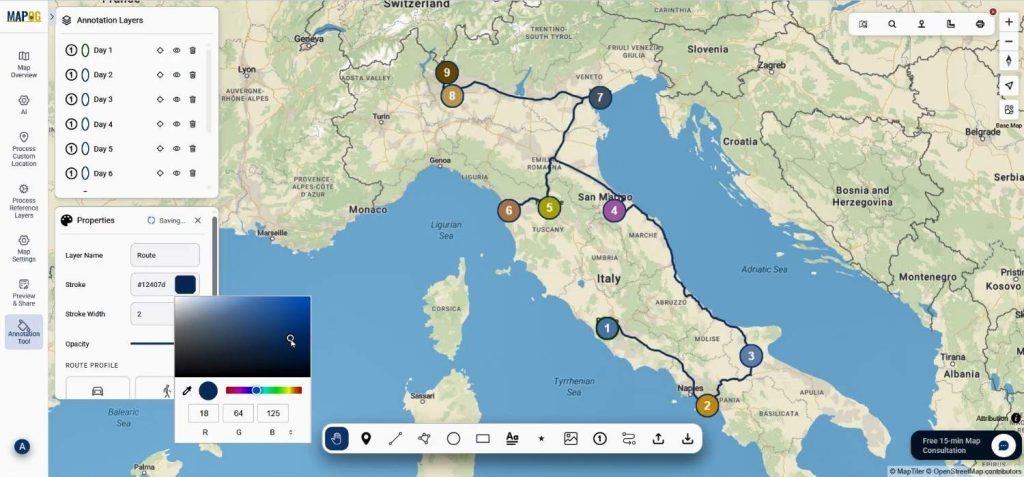The image size is (1024, 477).
Task: Open Process Custom Location
Action: (24, 149)
